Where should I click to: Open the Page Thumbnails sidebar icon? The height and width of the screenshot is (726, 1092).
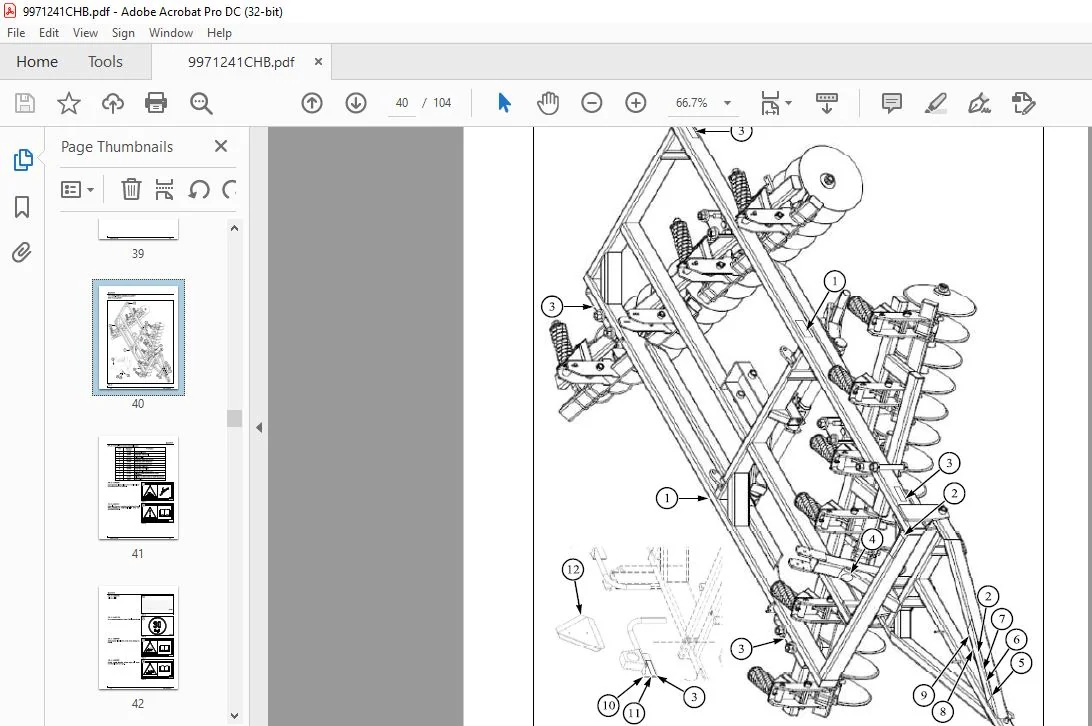23,160
